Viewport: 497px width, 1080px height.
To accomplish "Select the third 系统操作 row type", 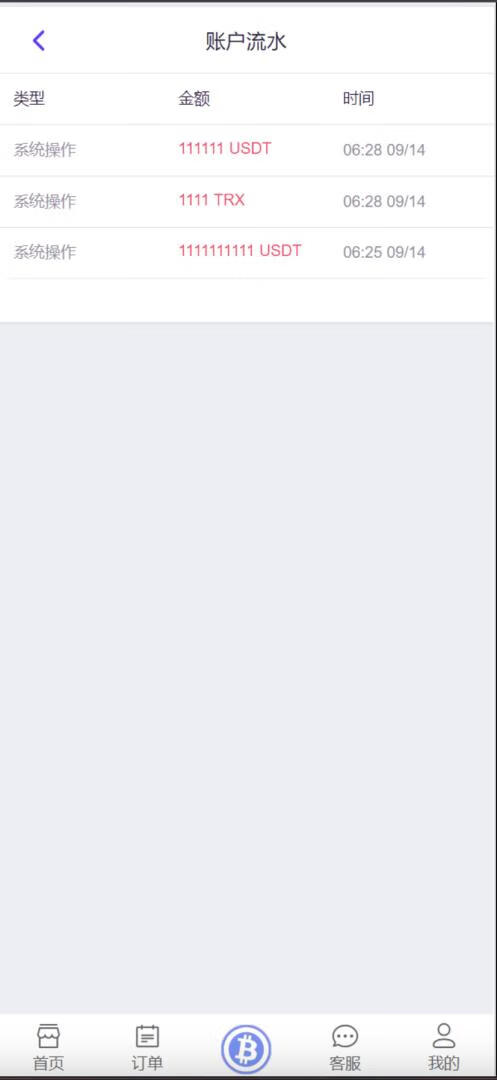I will pos(45,252).
